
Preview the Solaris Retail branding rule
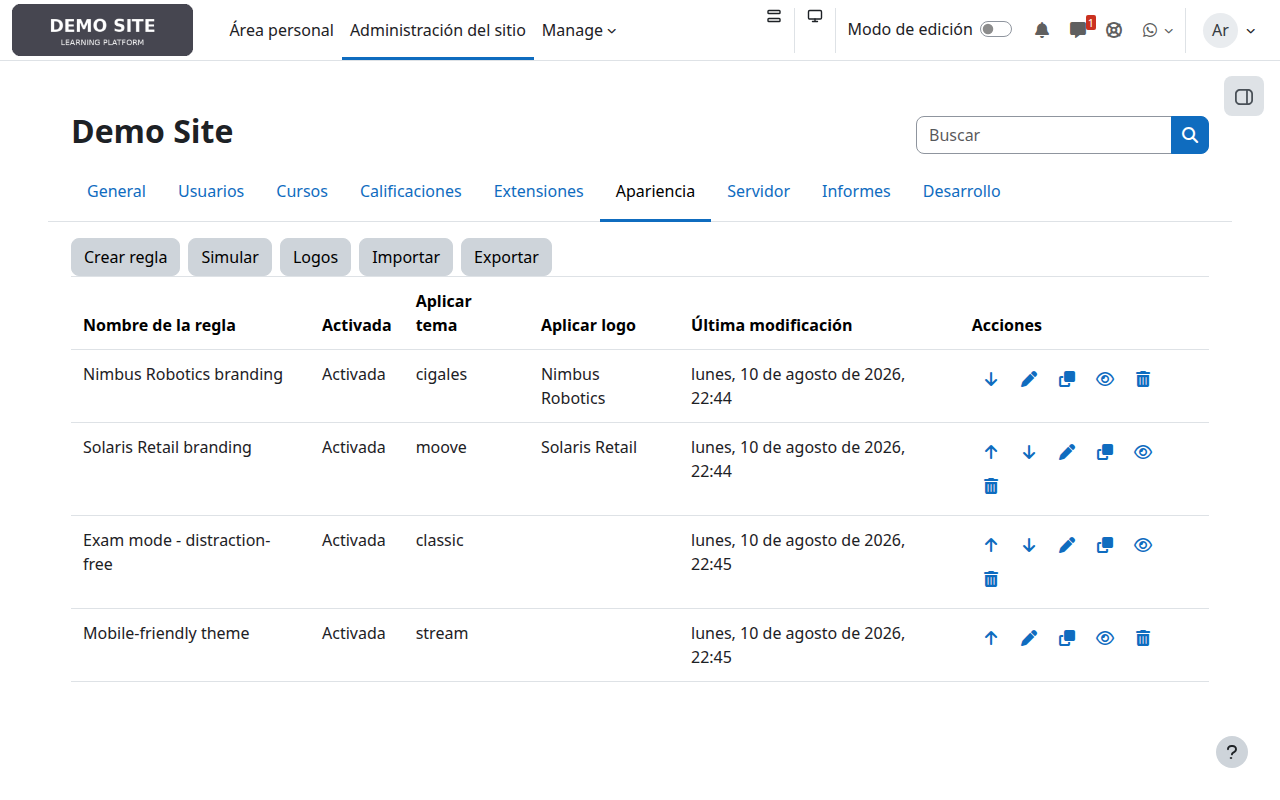[x=1143, y=452]
